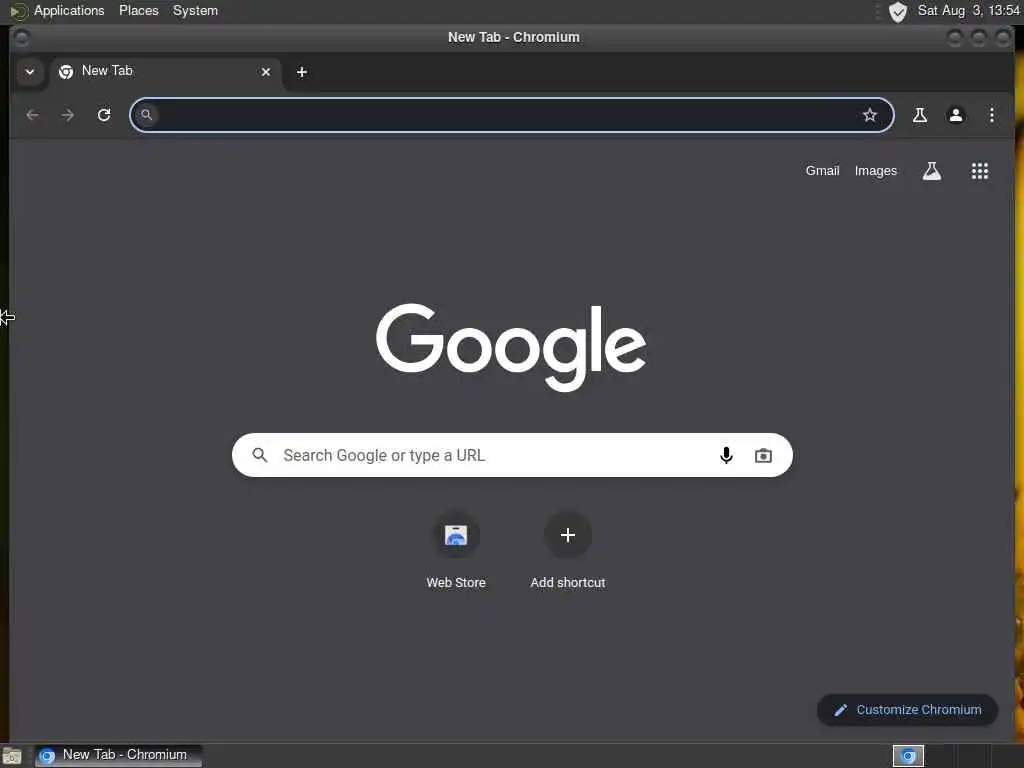
Task: Open the Web Store shortcut
Action: point(456,536)
